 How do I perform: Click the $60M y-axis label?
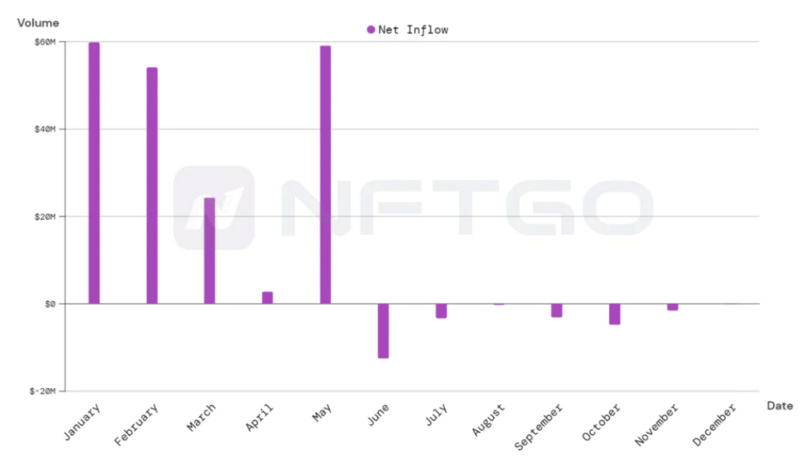[x=45, y=42]
